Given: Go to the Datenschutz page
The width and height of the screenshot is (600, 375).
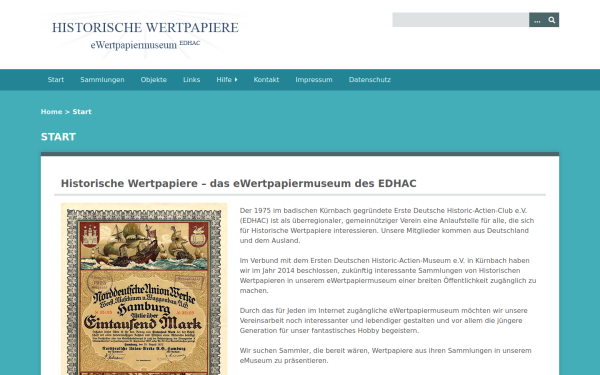Looking at the screenshot, I should [370, 80].
